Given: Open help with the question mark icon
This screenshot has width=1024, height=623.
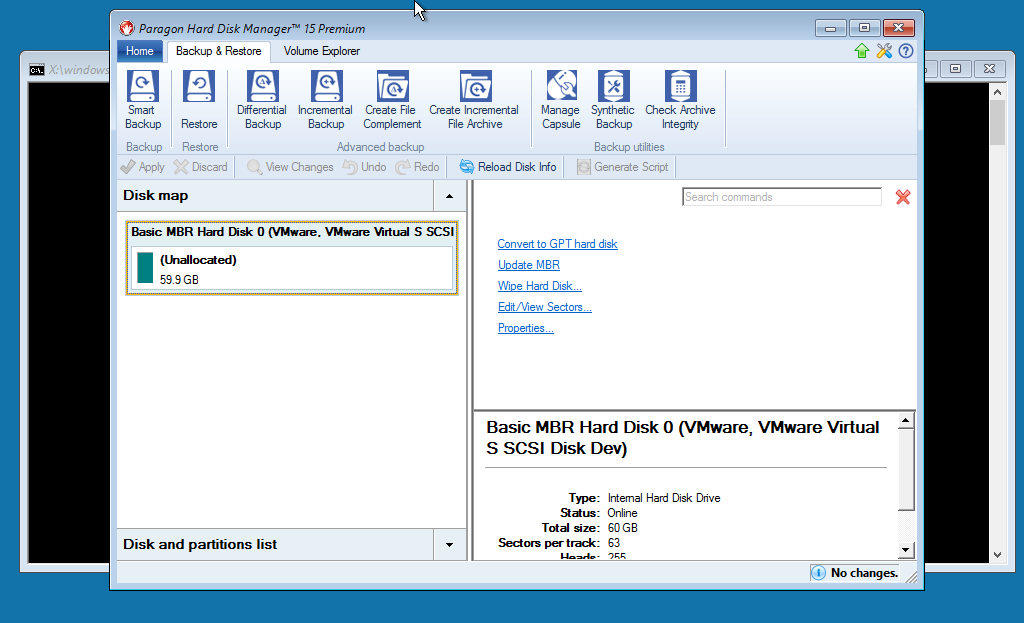Looking at the screenshot, I should pyautogui.click(x=906, y=51).
